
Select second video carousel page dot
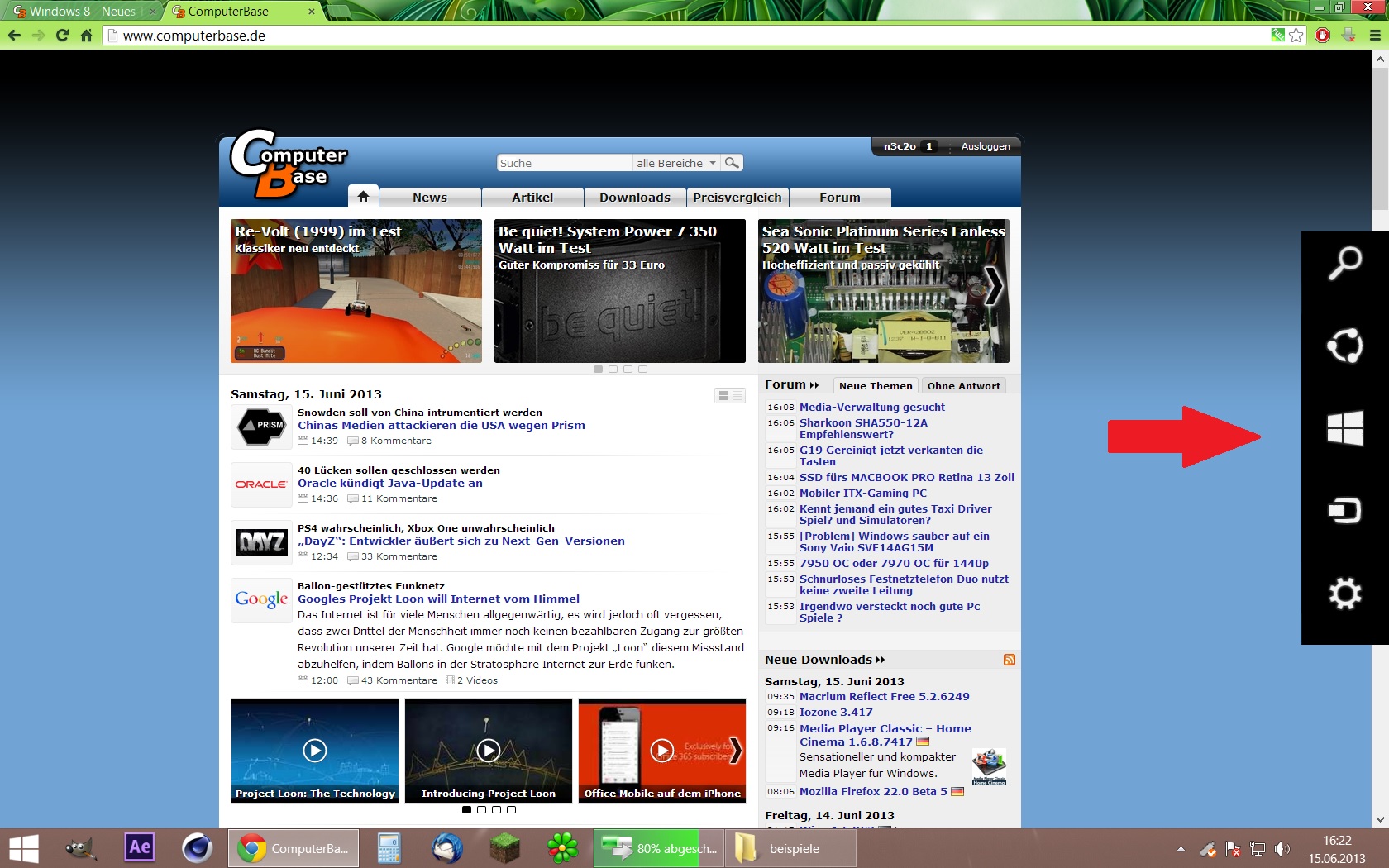coord(481,810)
